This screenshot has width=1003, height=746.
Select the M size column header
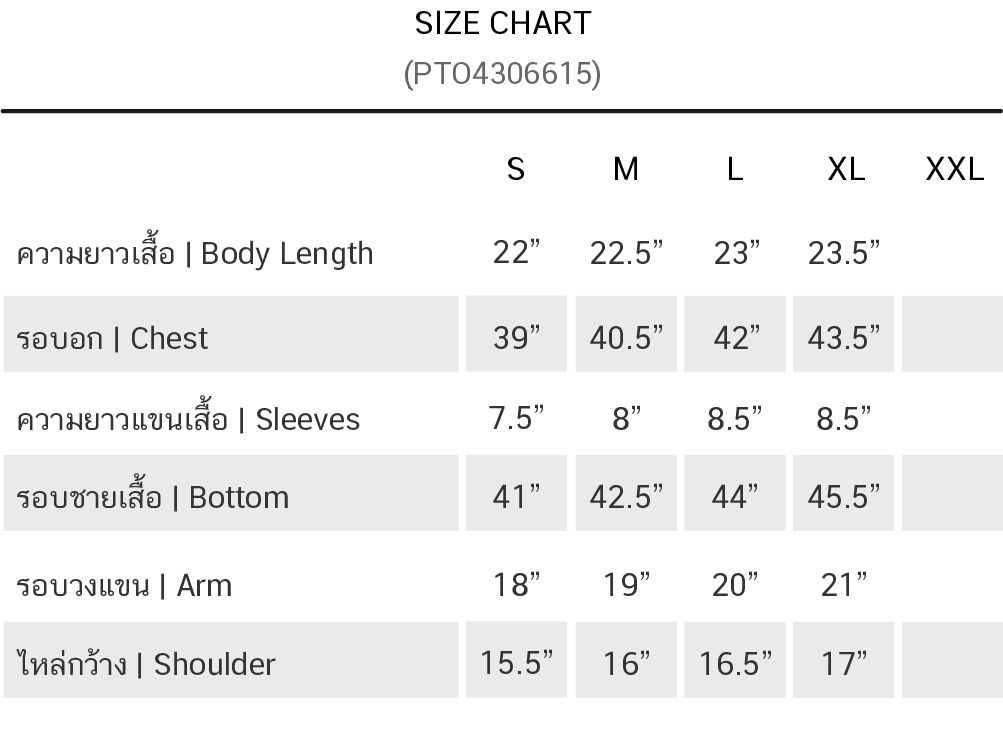point(625,170)
